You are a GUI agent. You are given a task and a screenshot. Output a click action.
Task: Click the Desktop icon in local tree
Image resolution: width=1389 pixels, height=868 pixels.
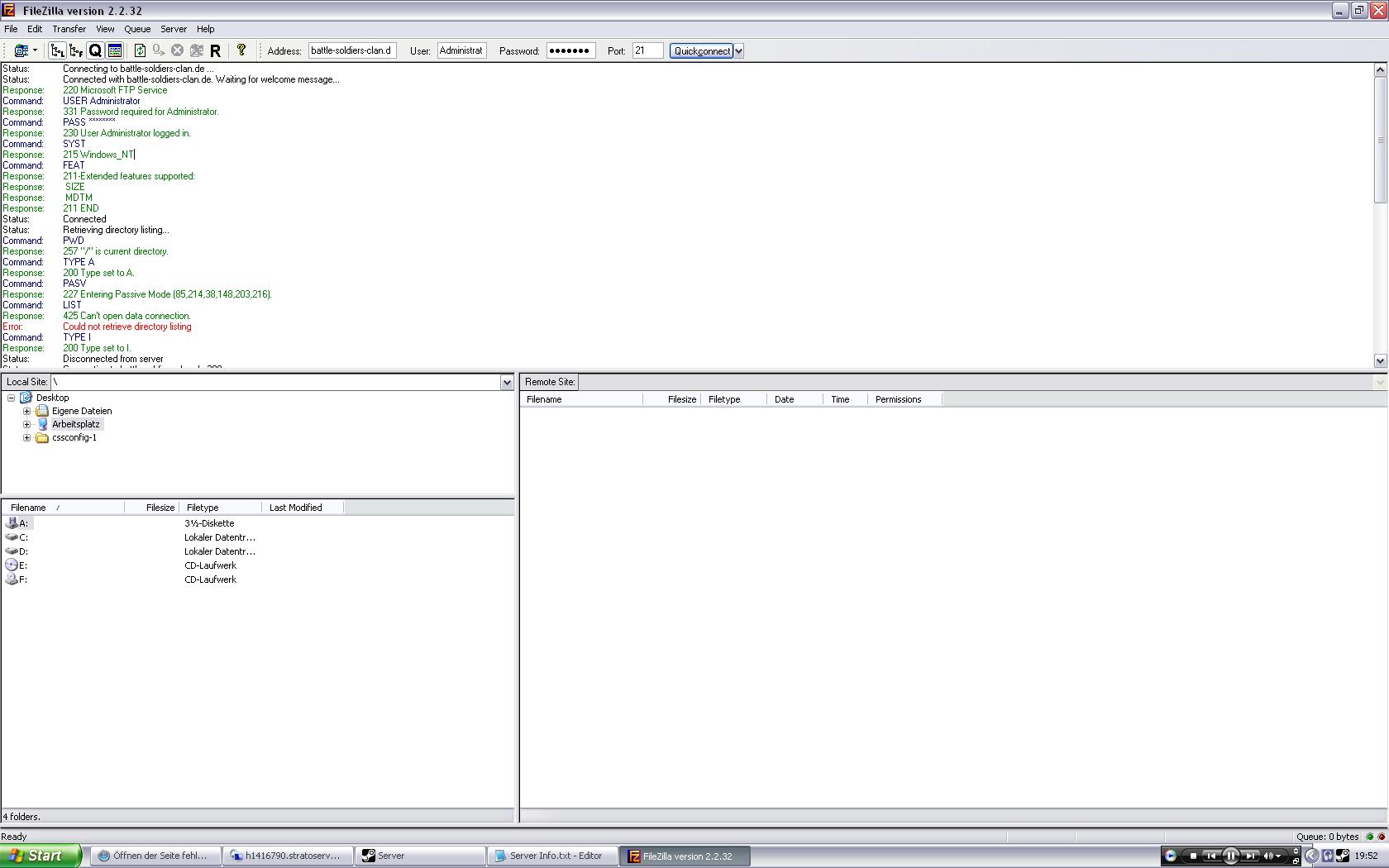[26, 398]
